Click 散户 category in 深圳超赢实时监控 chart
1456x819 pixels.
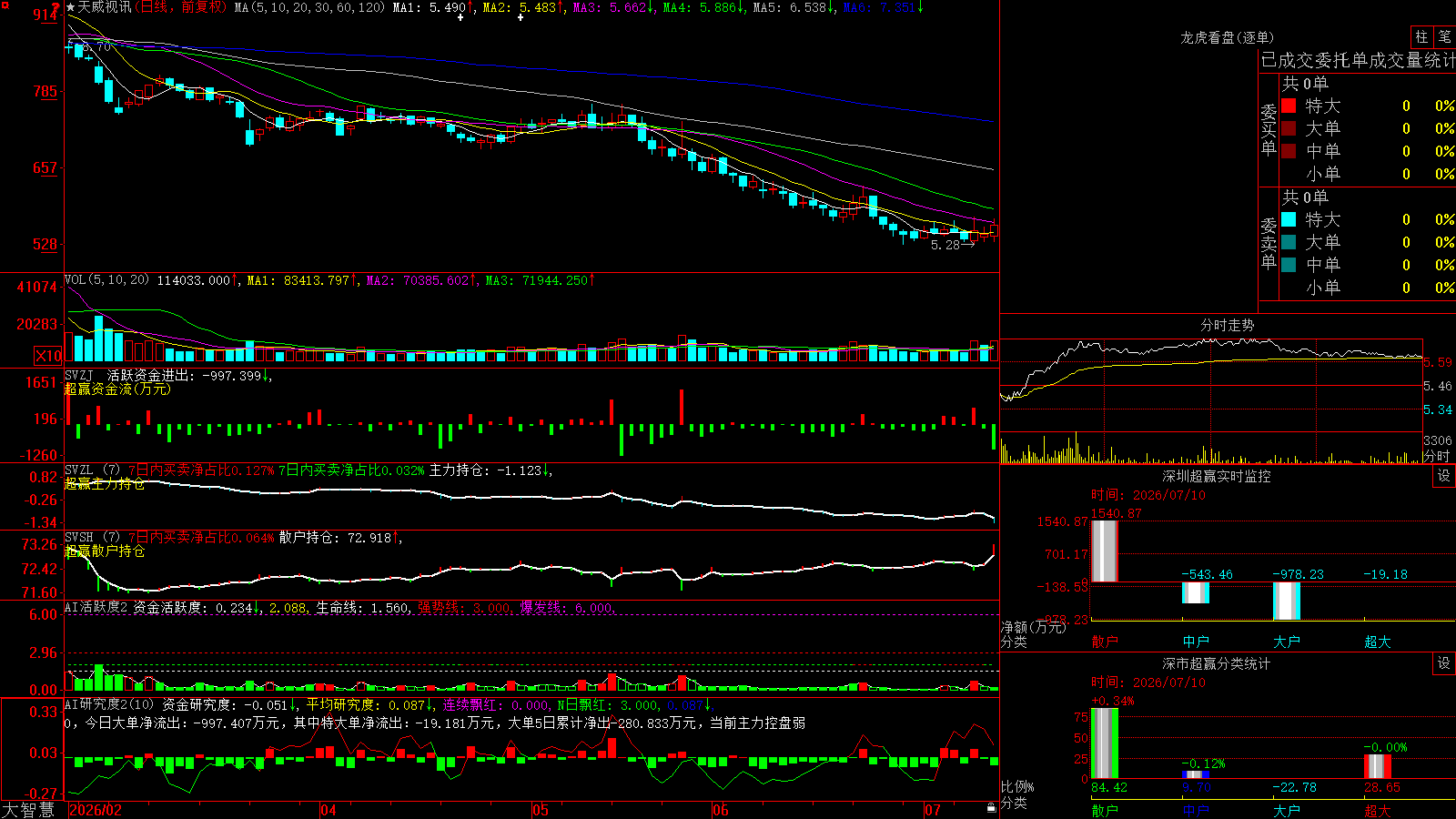tap(1105, 642)
